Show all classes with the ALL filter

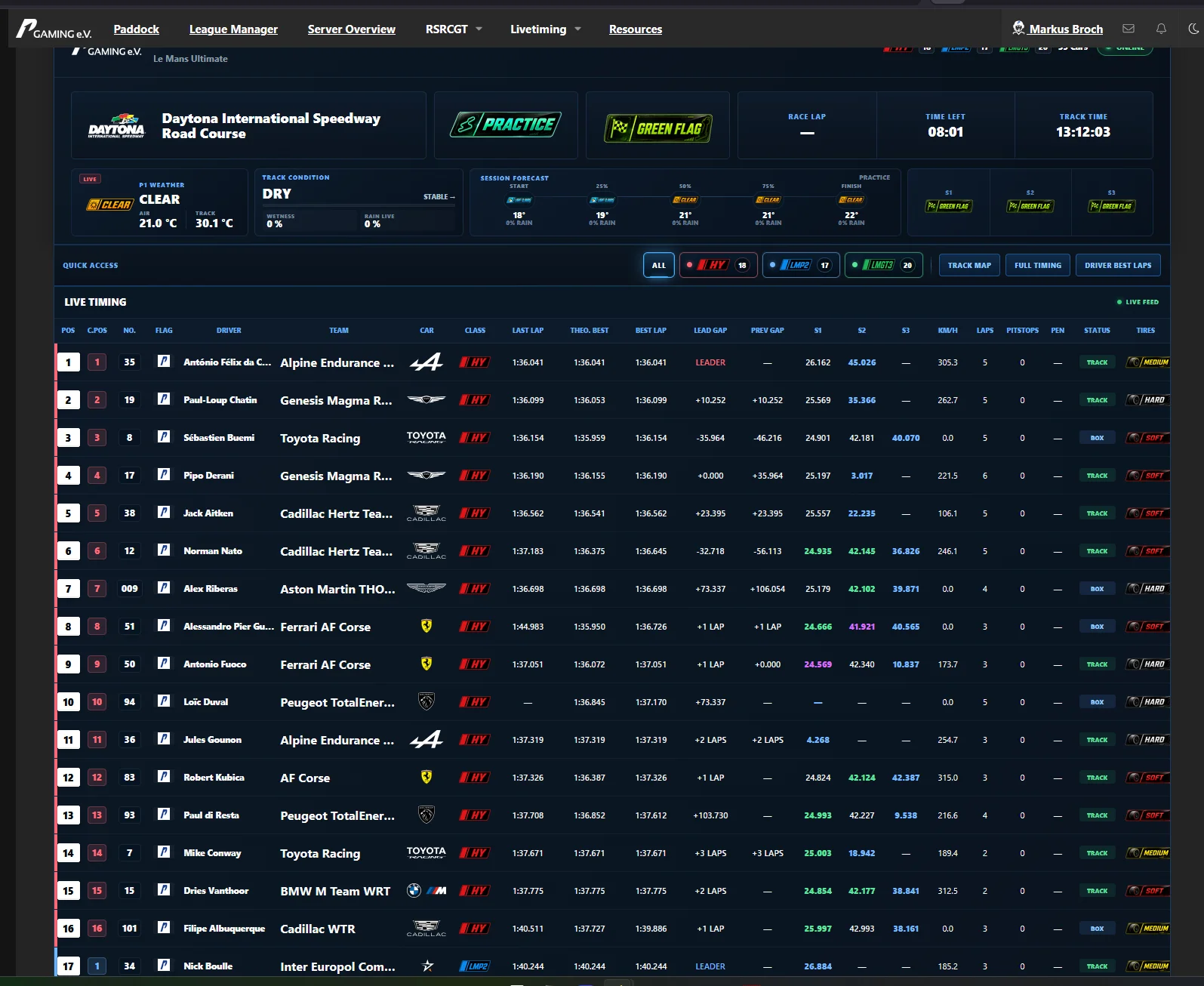click(x=659, y=265)
